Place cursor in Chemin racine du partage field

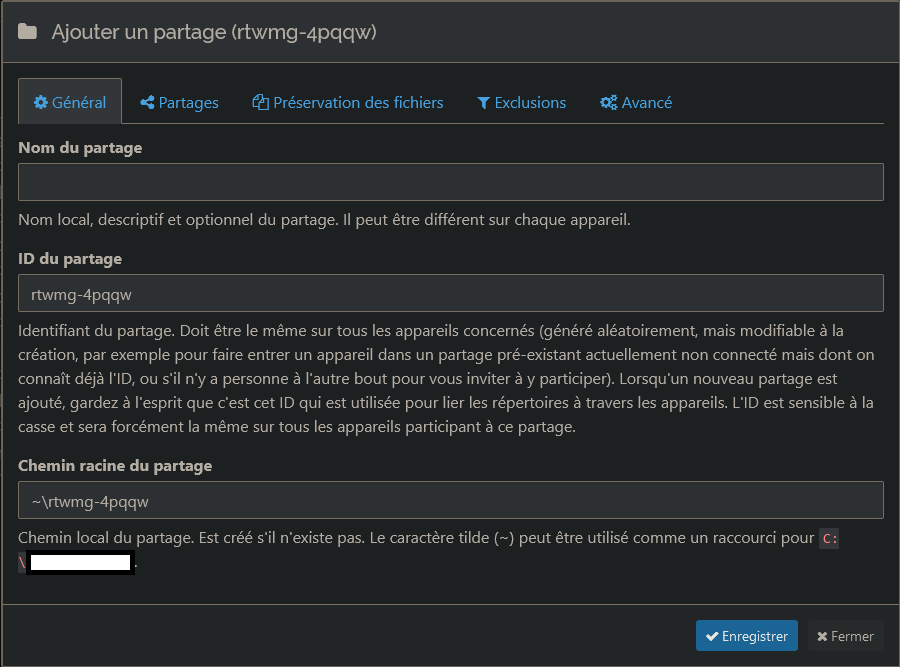450,500
